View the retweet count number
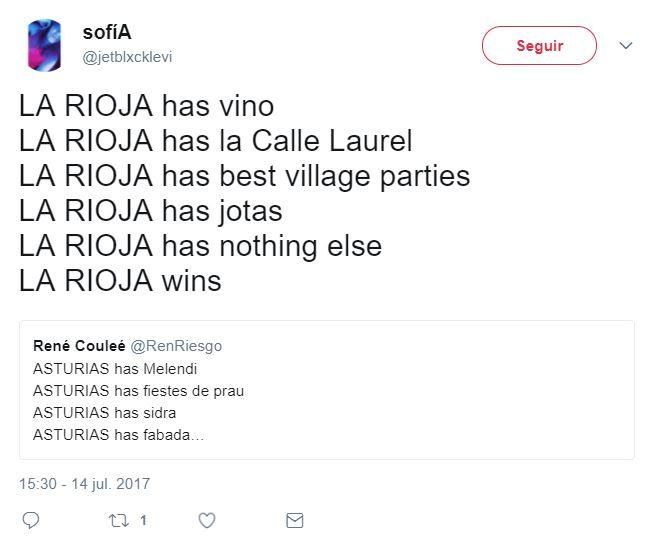Viewport: 662px width, 550px height. pos(143,520)
